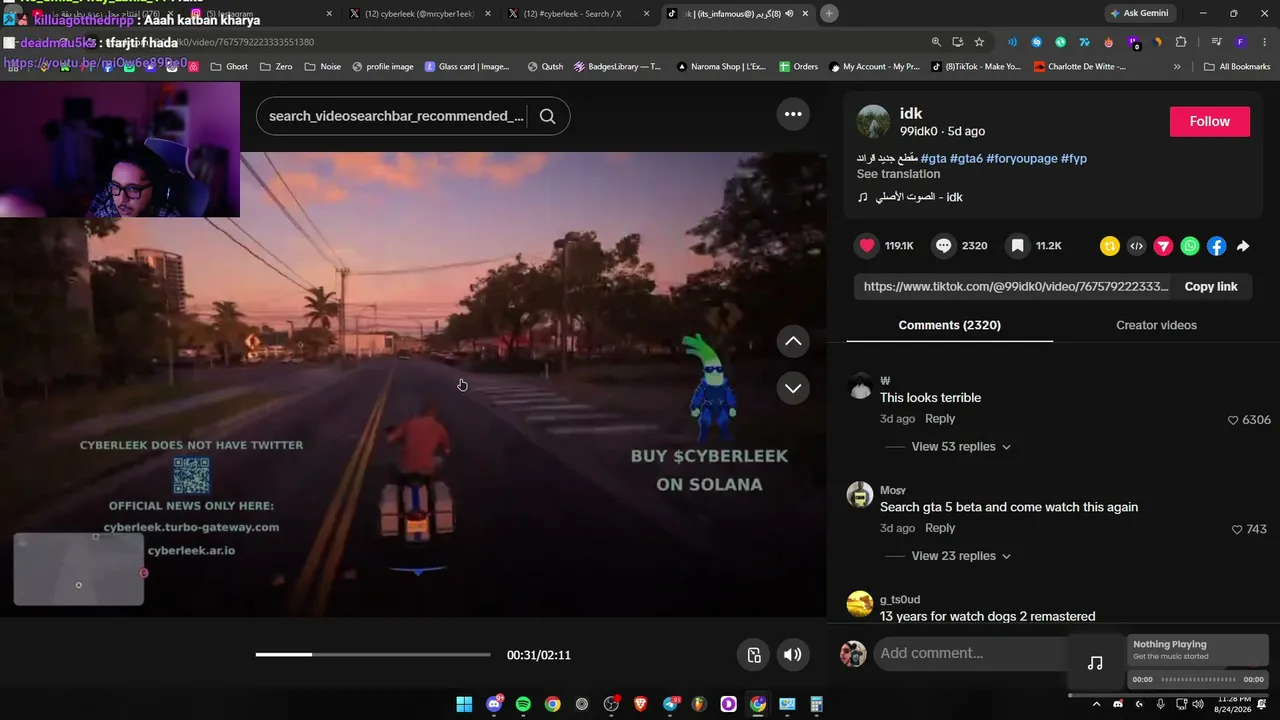This screenshot has width=1280, height=720.
Task: Open the three-dot video options menu
Action: tap(793, 114)
